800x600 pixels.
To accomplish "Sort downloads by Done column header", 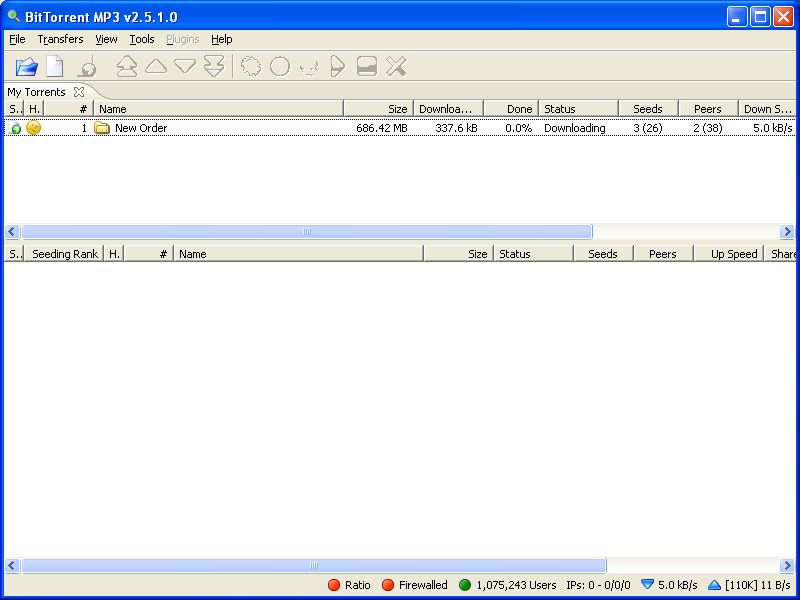I will 511,109.
